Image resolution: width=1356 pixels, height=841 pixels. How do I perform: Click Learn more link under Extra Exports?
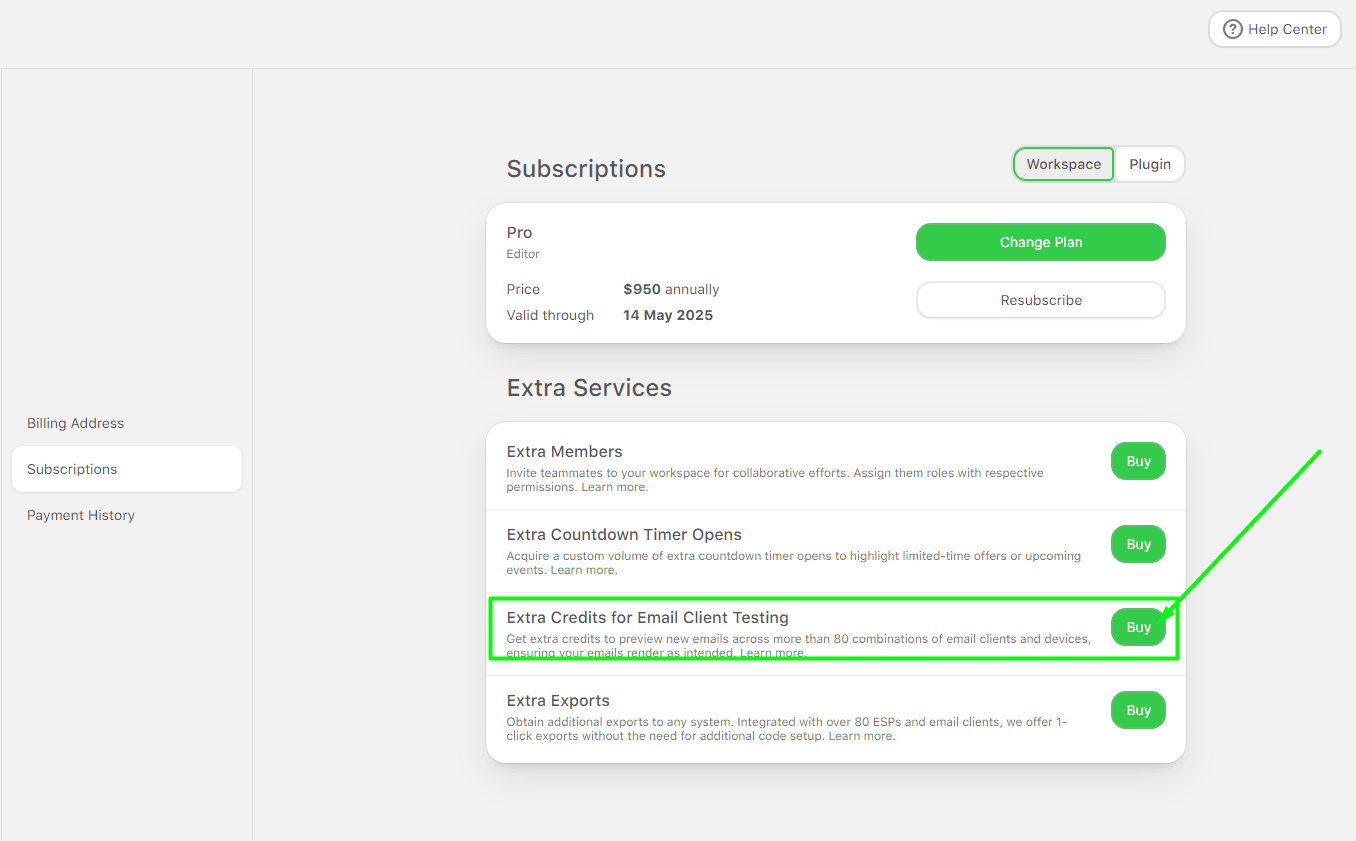click(x=861, y=736)
